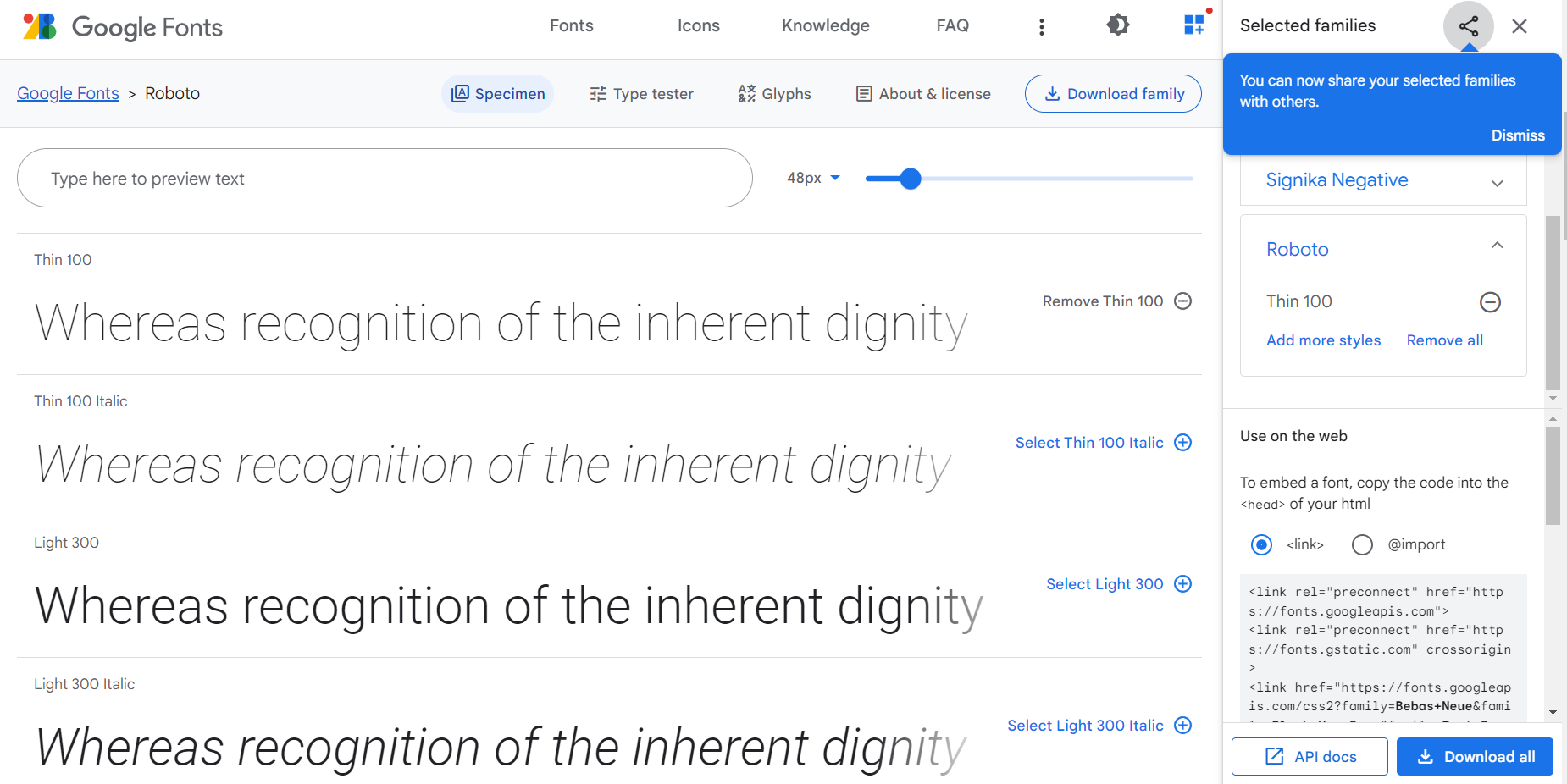The height and width of the screenshot is (784, 1567).
Task: Select the <link> radio button
Action: pos(1261,544)
